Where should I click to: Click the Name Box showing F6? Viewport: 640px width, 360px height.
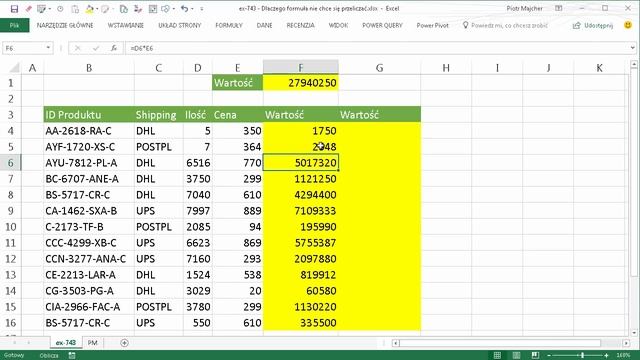pyautogui.click(x=24, y=48)
